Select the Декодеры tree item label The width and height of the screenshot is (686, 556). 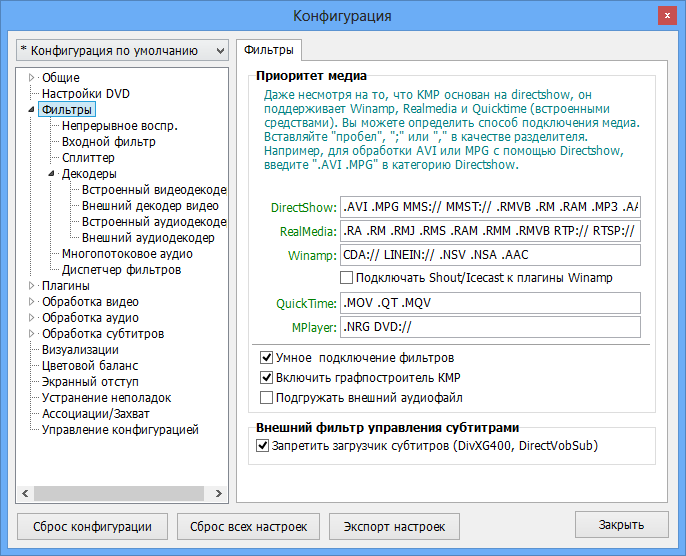[89, 174]
